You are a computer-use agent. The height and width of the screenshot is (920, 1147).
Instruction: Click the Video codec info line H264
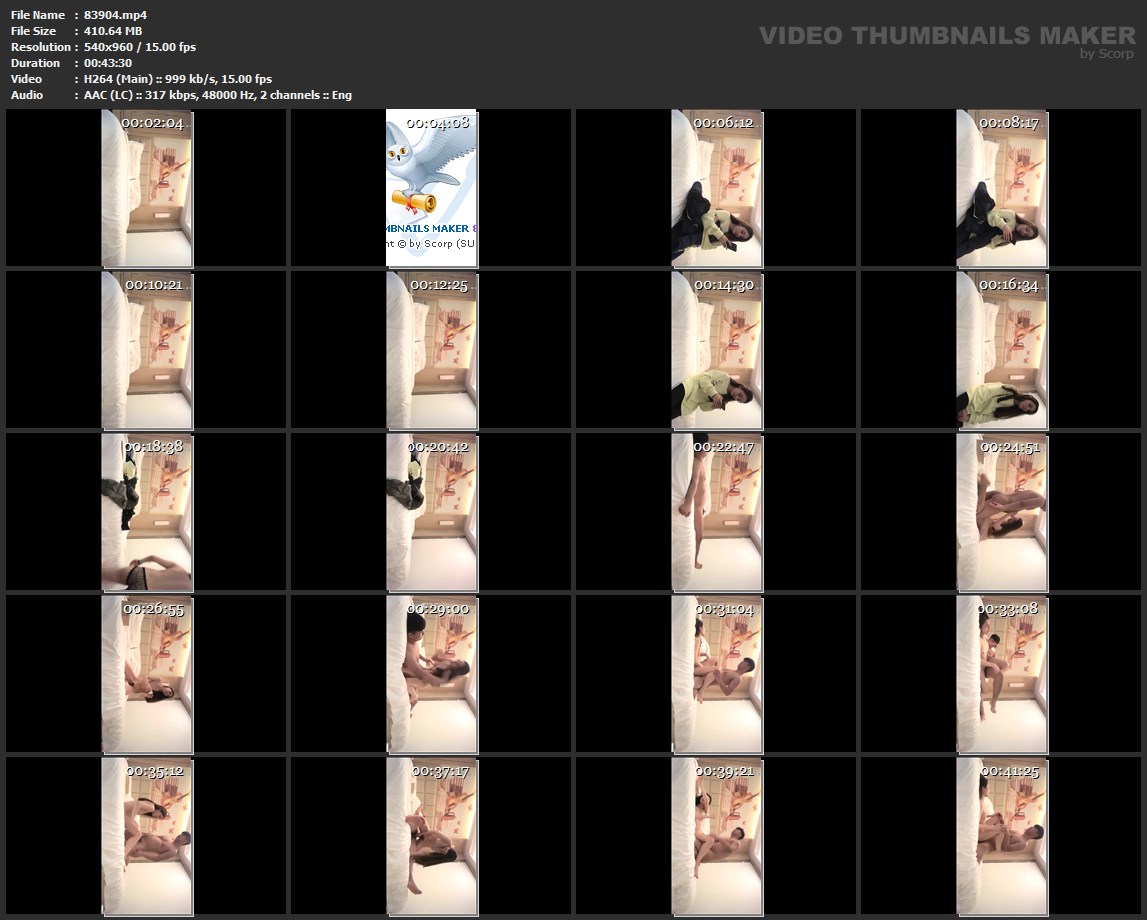point(178,79)
